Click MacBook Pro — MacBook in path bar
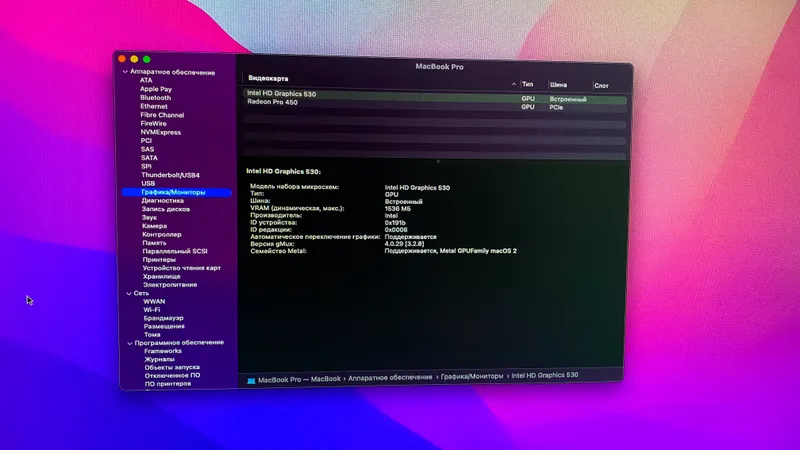The height and width of the screenshot is (450, 800). pos(299,380)
